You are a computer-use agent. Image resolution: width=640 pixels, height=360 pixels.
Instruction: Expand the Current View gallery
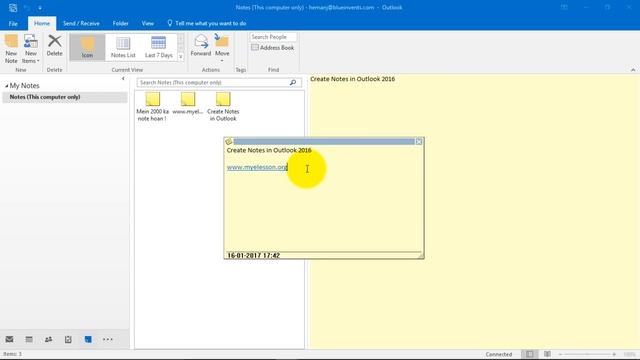181,57
